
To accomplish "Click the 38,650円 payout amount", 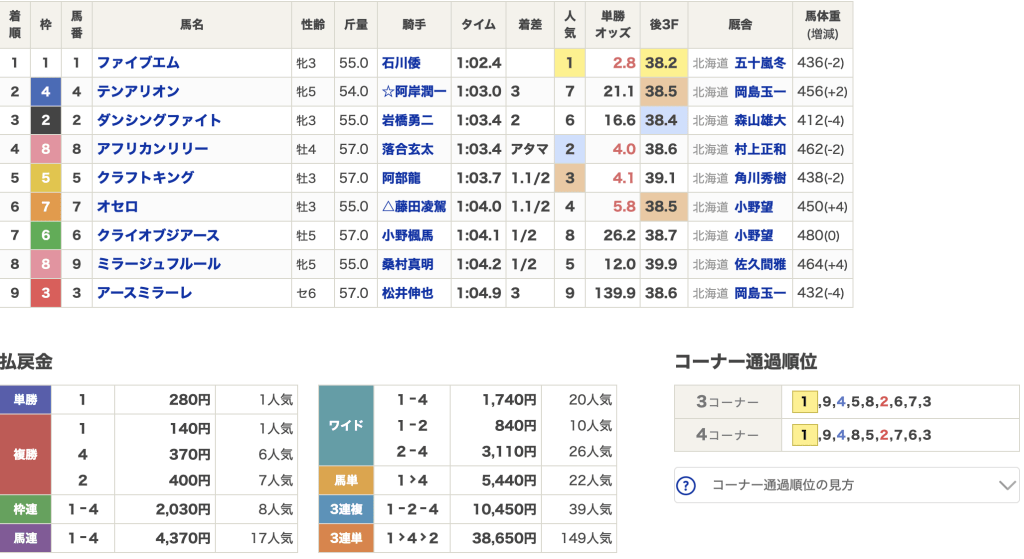I will 504,538.
